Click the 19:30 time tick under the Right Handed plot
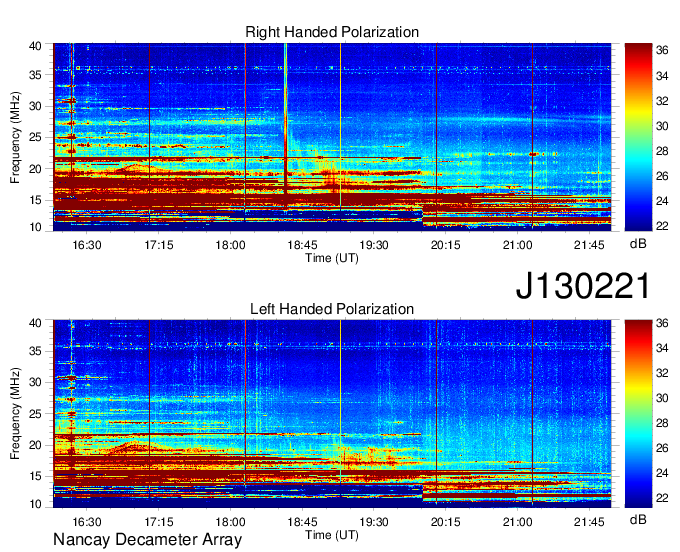This screenshot has height=552, width=680. point(374,245)
